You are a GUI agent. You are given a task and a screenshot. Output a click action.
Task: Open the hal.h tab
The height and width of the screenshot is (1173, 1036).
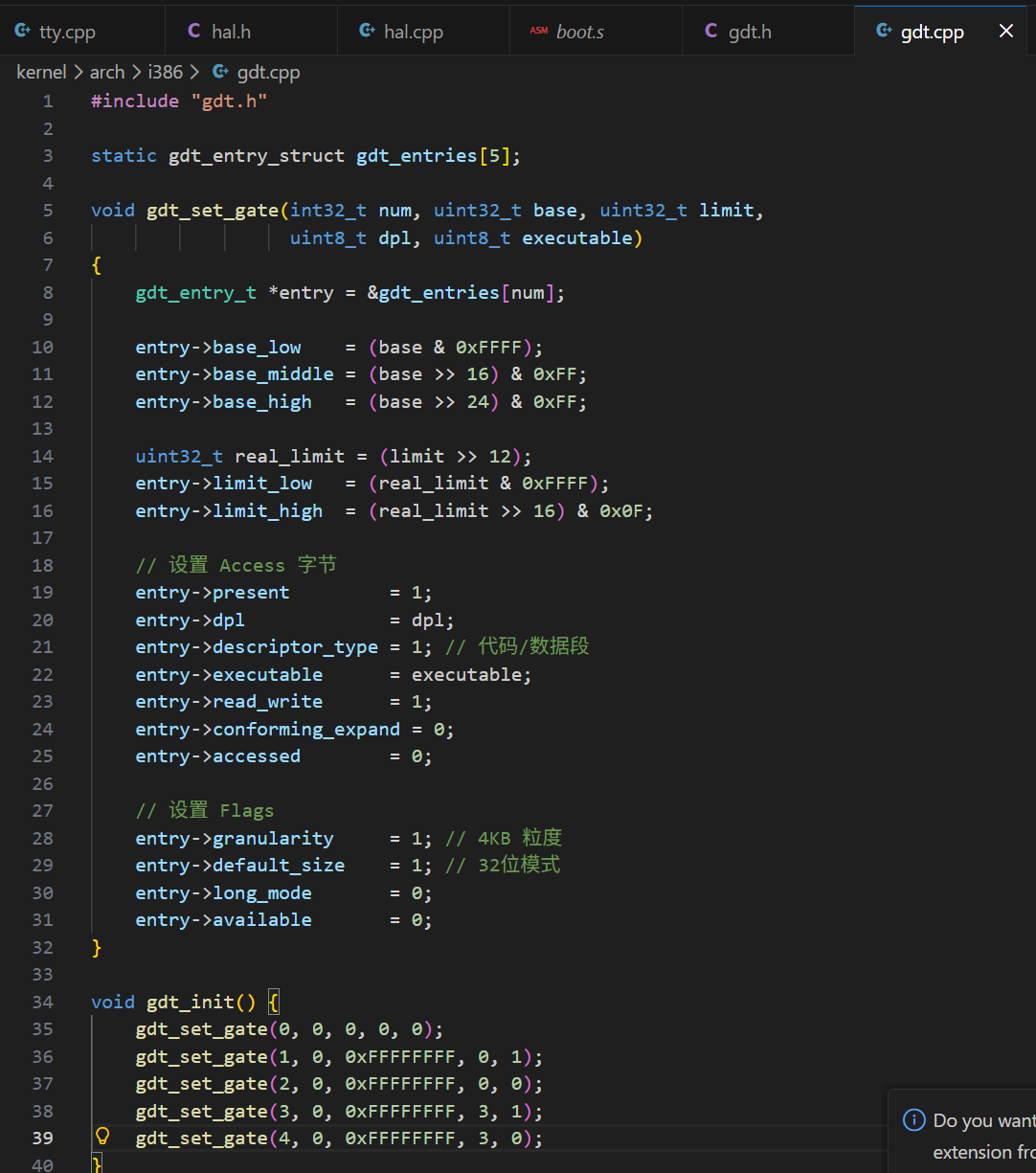(x=231, y=33)
